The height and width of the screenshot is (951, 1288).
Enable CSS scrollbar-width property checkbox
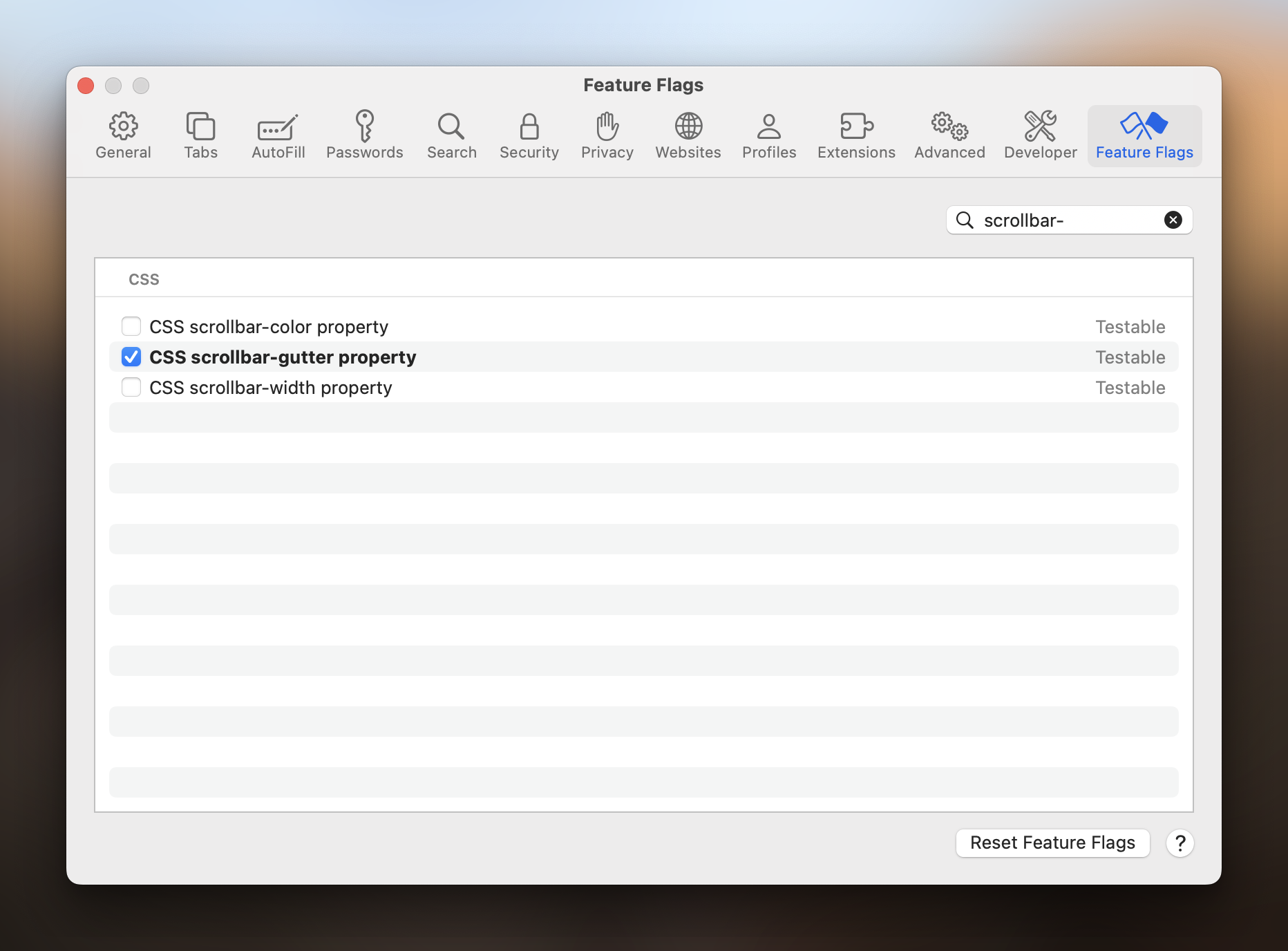tap(131, 387)
